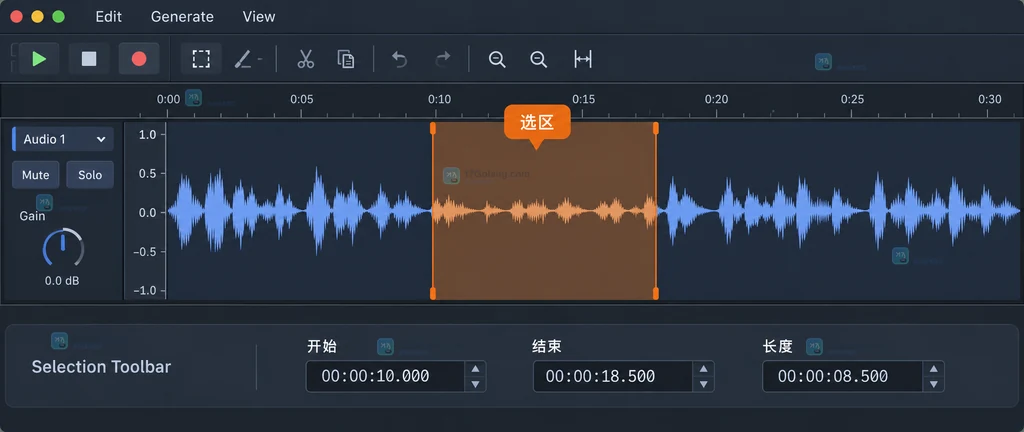The width and height of the screenshot is (1024, 432).
Task: Expand the Audio 1 track dropdown
Action: [64, 139]
